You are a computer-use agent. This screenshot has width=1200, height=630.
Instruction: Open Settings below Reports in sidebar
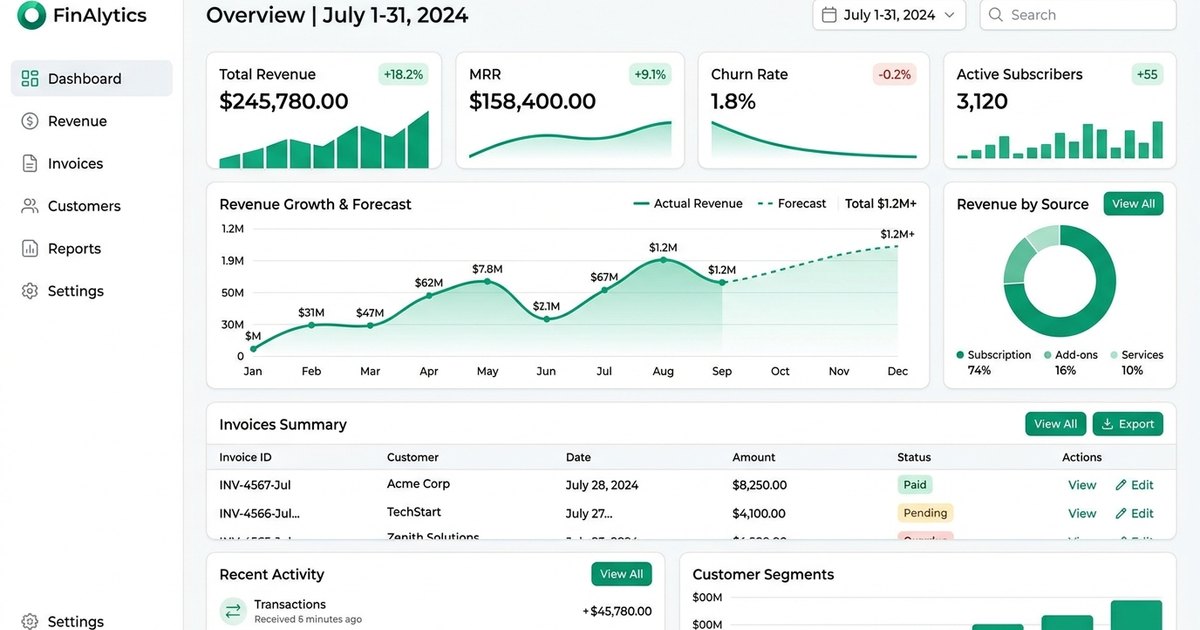point(91,291)
